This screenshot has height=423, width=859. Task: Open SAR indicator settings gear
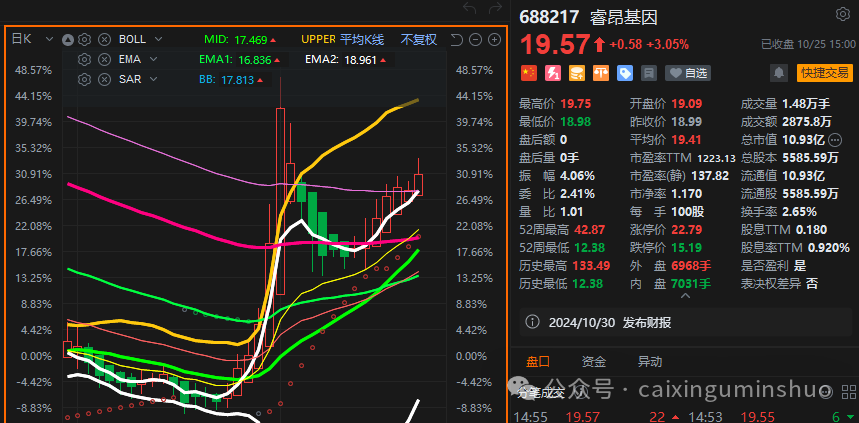click(84, 79)
